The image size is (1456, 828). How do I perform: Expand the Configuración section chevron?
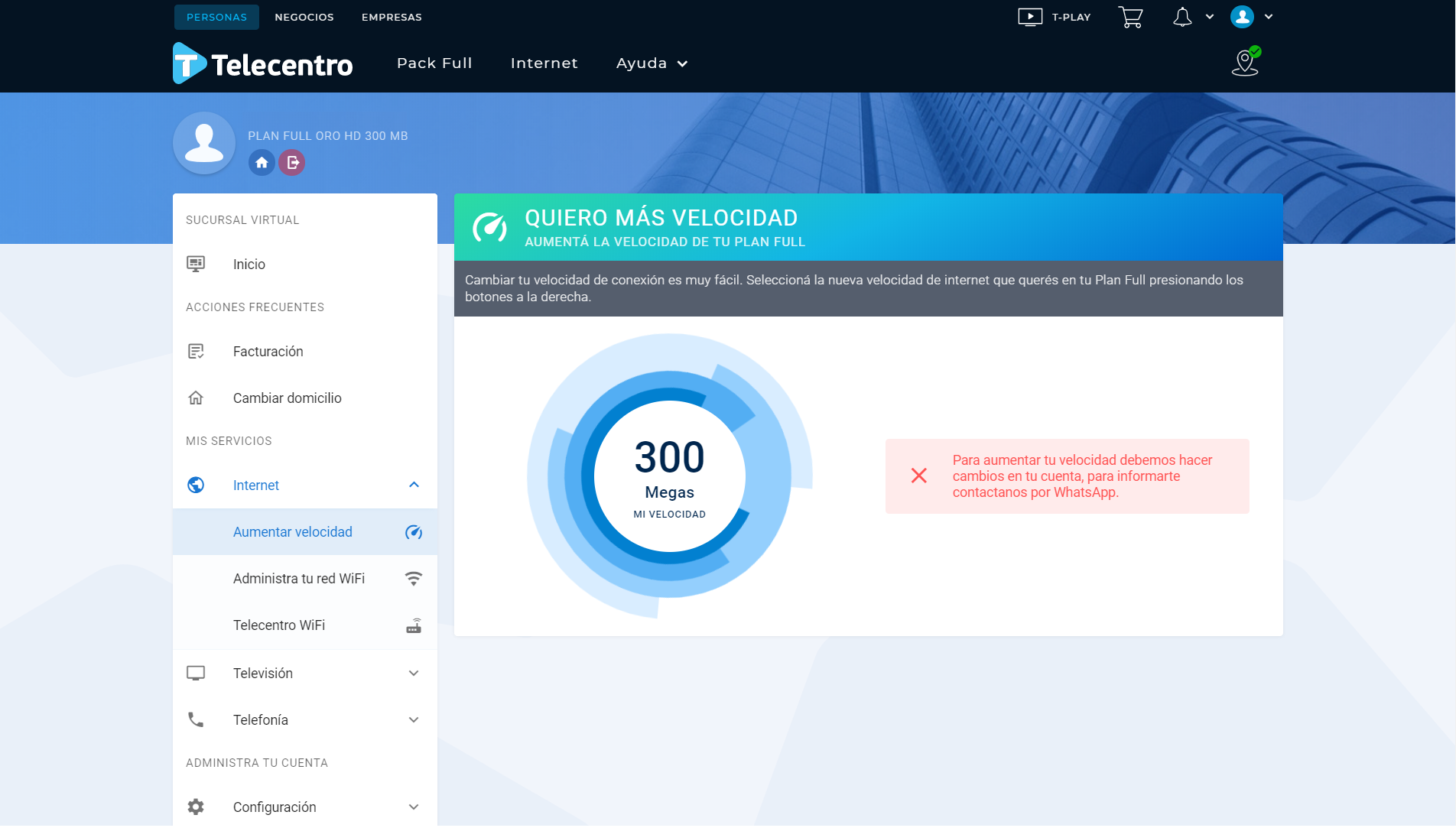click(x=414, y=807)
